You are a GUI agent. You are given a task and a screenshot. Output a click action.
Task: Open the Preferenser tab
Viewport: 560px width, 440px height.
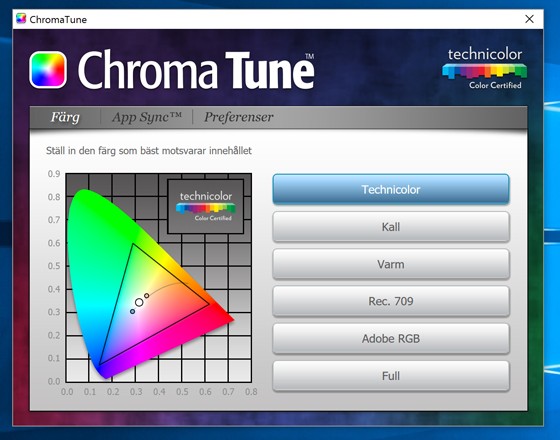(239, 117)
